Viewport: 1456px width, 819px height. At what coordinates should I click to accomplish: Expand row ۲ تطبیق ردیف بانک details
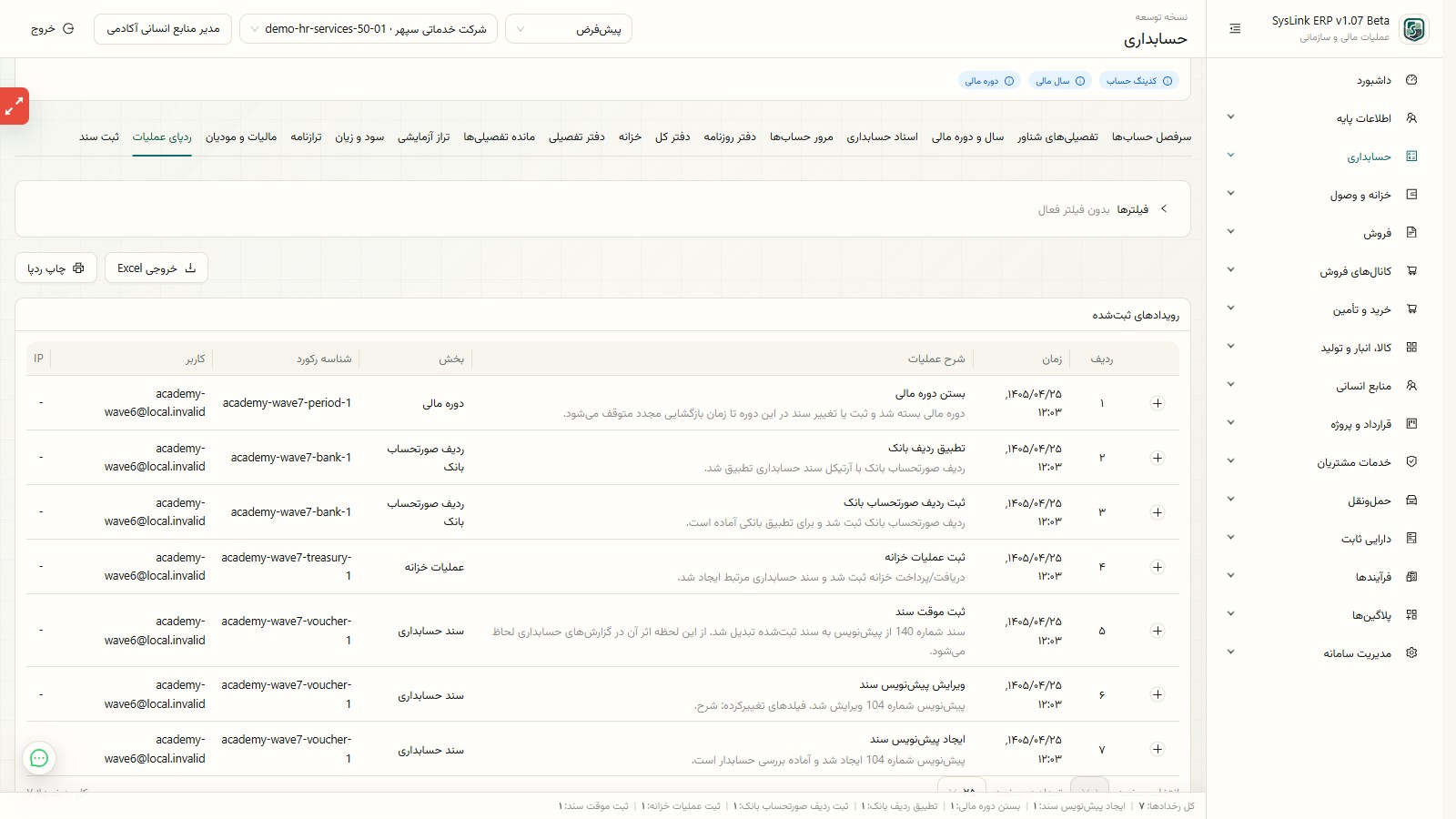coord(1158,458)
